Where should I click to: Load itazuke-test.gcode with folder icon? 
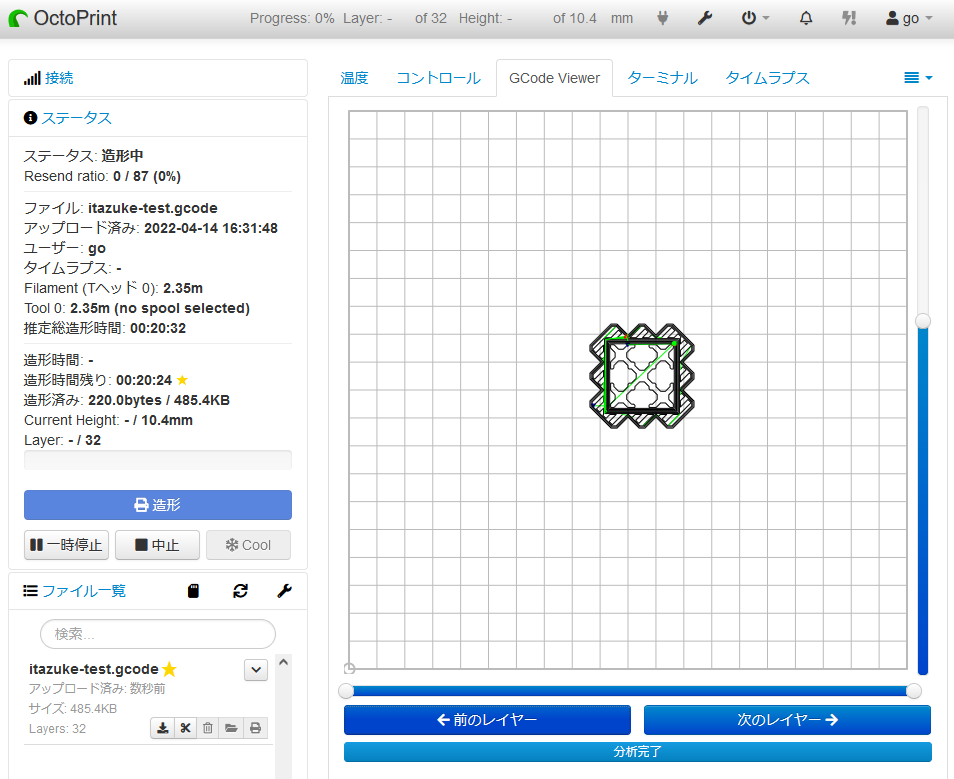click(231, 728)
